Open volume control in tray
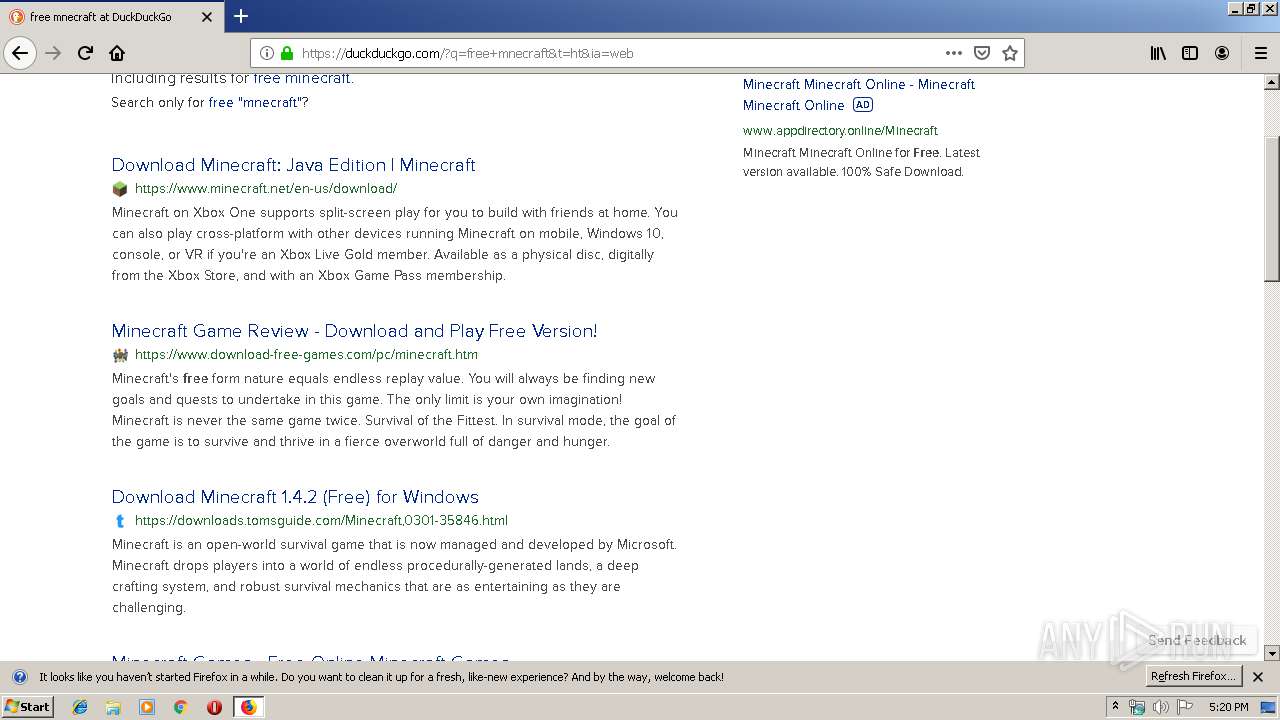 [x=1160, y=707]
